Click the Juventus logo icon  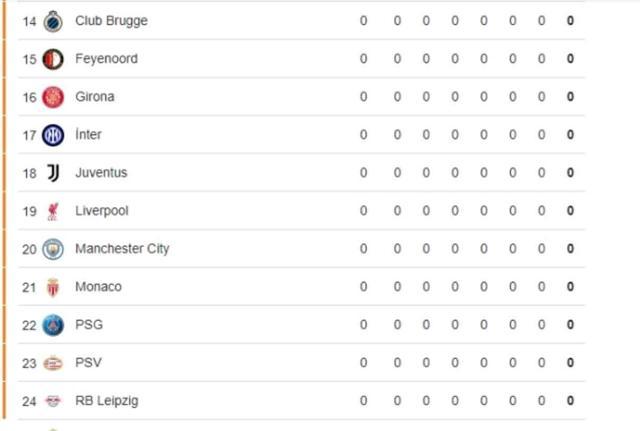tap(53, 173)
